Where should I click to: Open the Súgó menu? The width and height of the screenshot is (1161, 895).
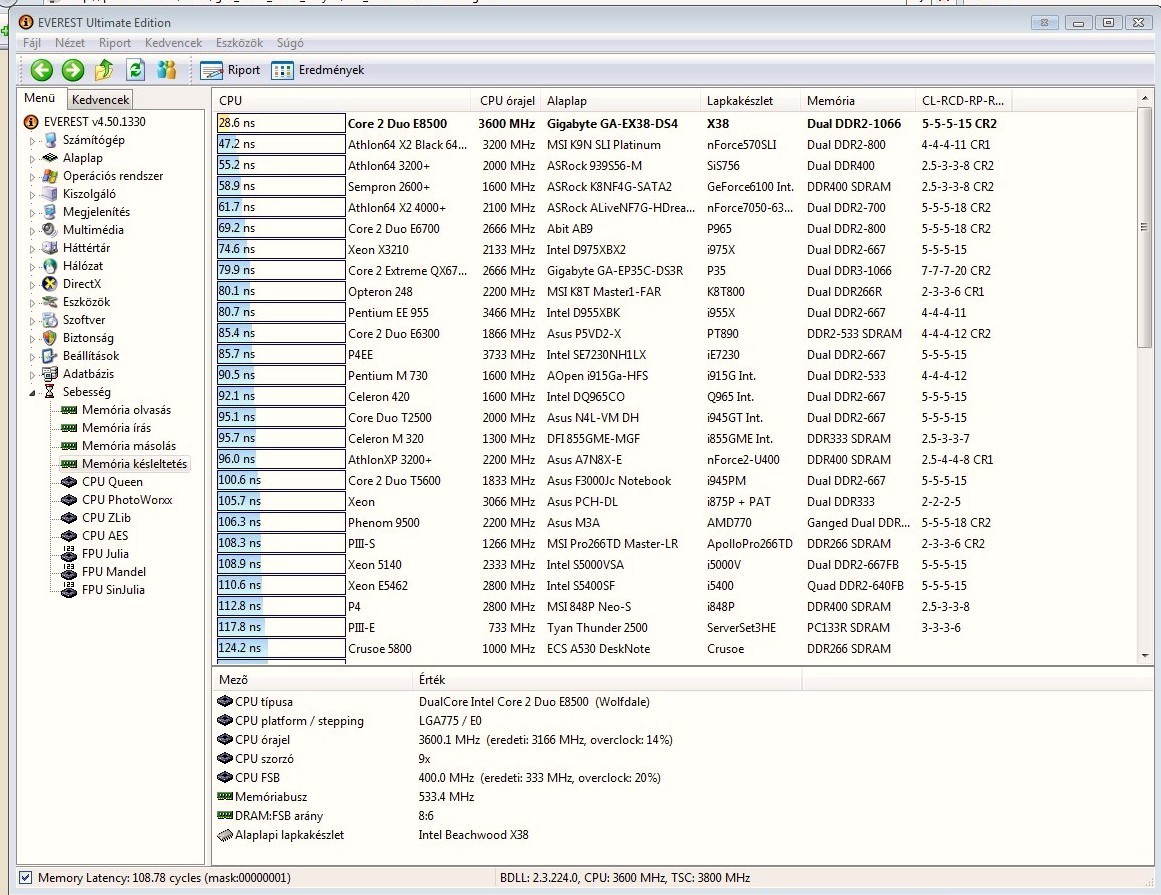click(x=290, y=43)
